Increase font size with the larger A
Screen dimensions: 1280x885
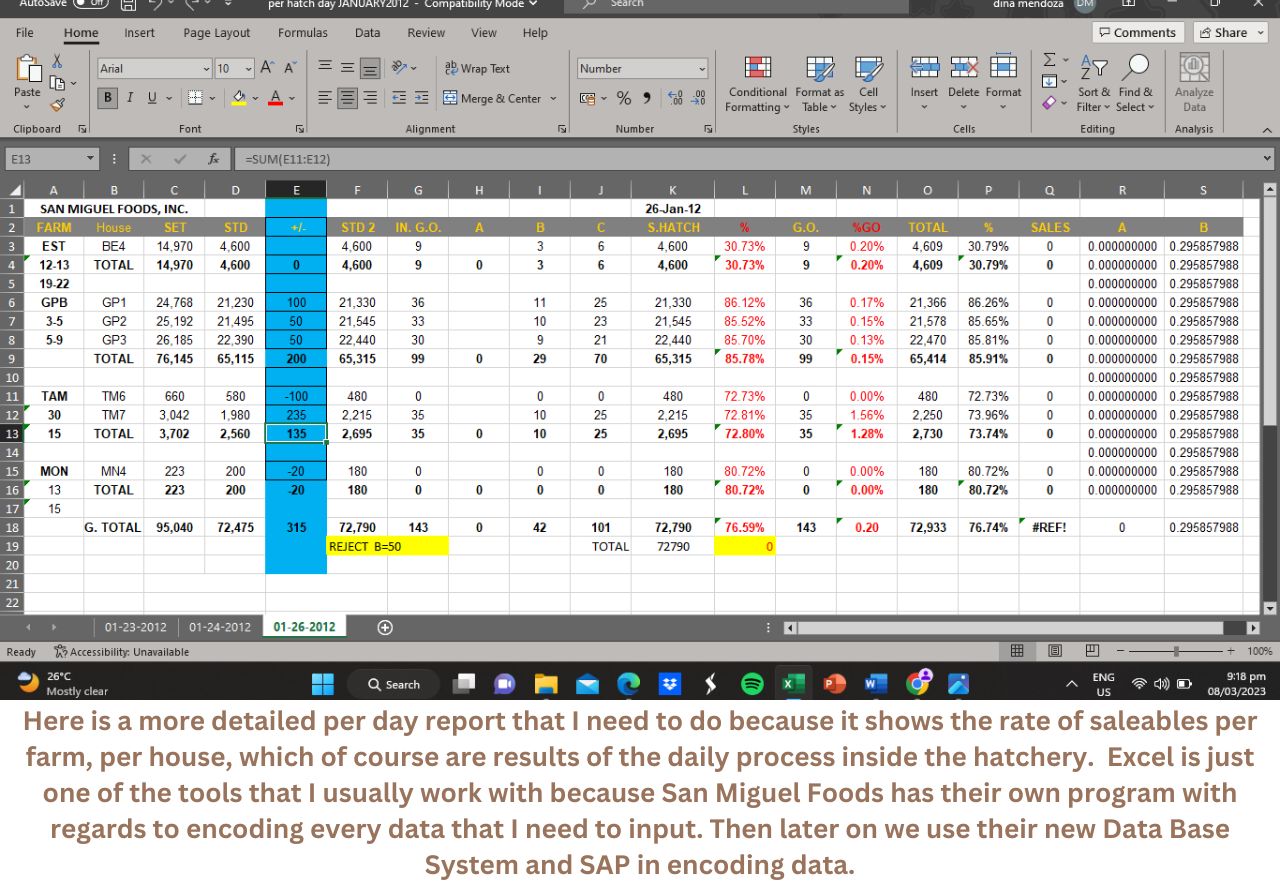point(266,68)
